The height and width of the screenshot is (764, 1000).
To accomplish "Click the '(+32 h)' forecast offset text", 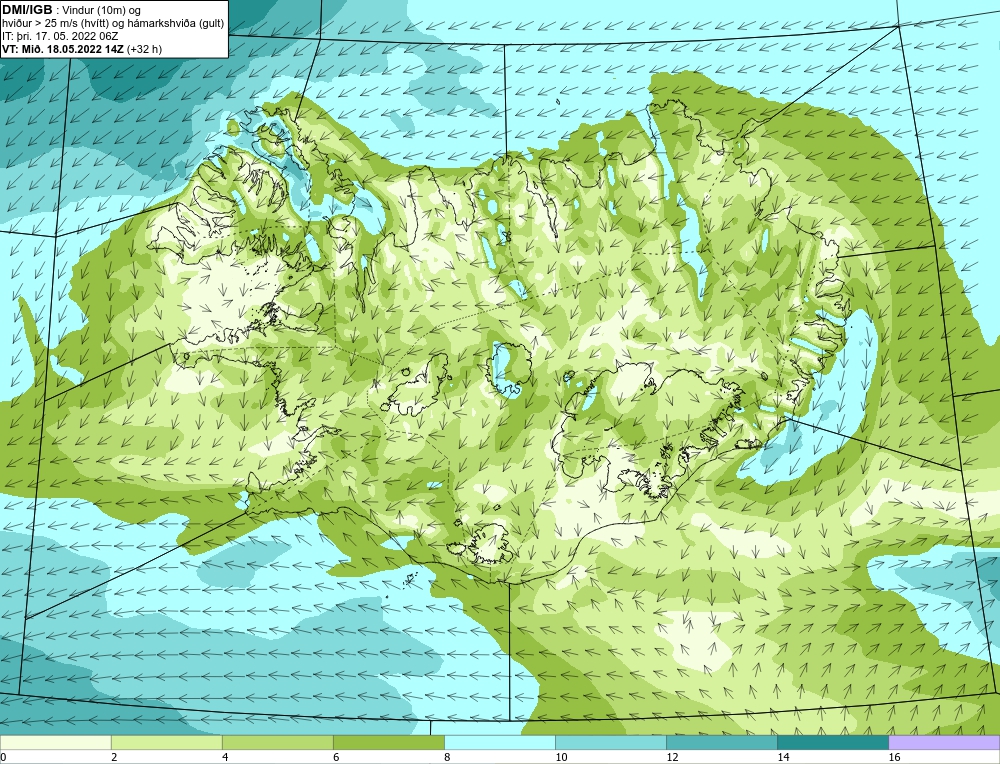I will point(144,49).
